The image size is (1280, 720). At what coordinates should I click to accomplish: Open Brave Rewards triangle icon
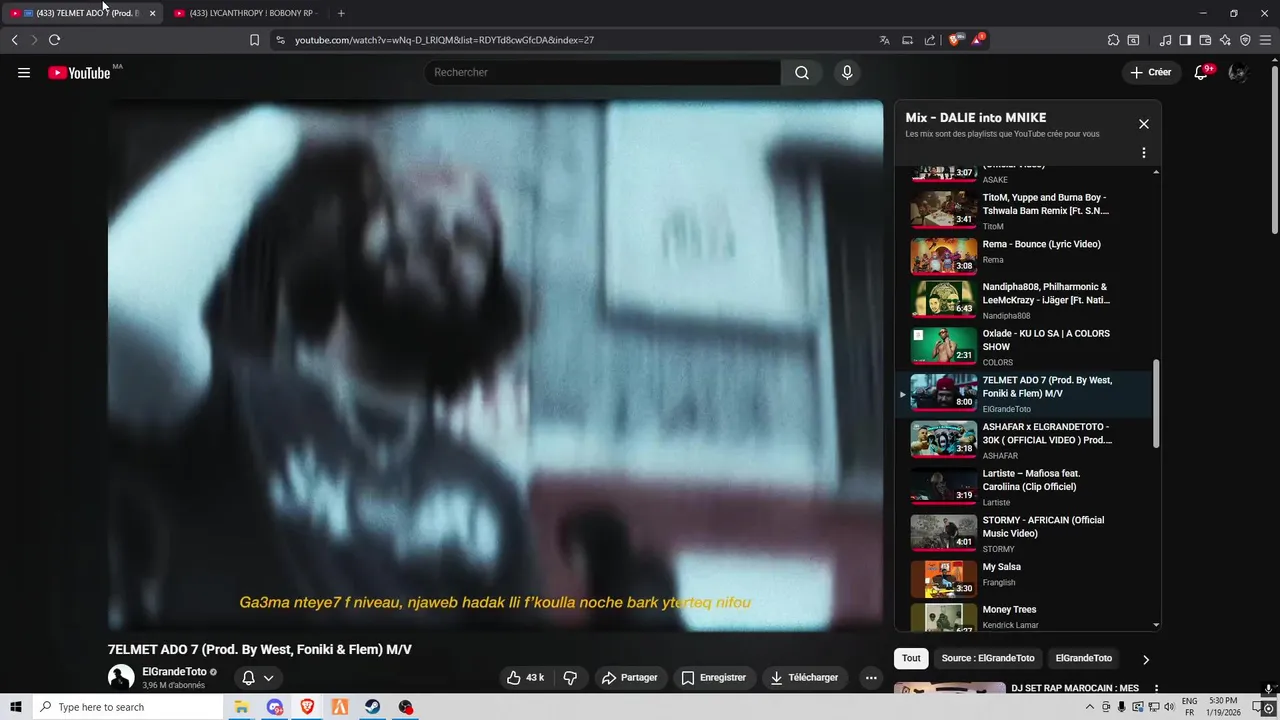(978, 40)
